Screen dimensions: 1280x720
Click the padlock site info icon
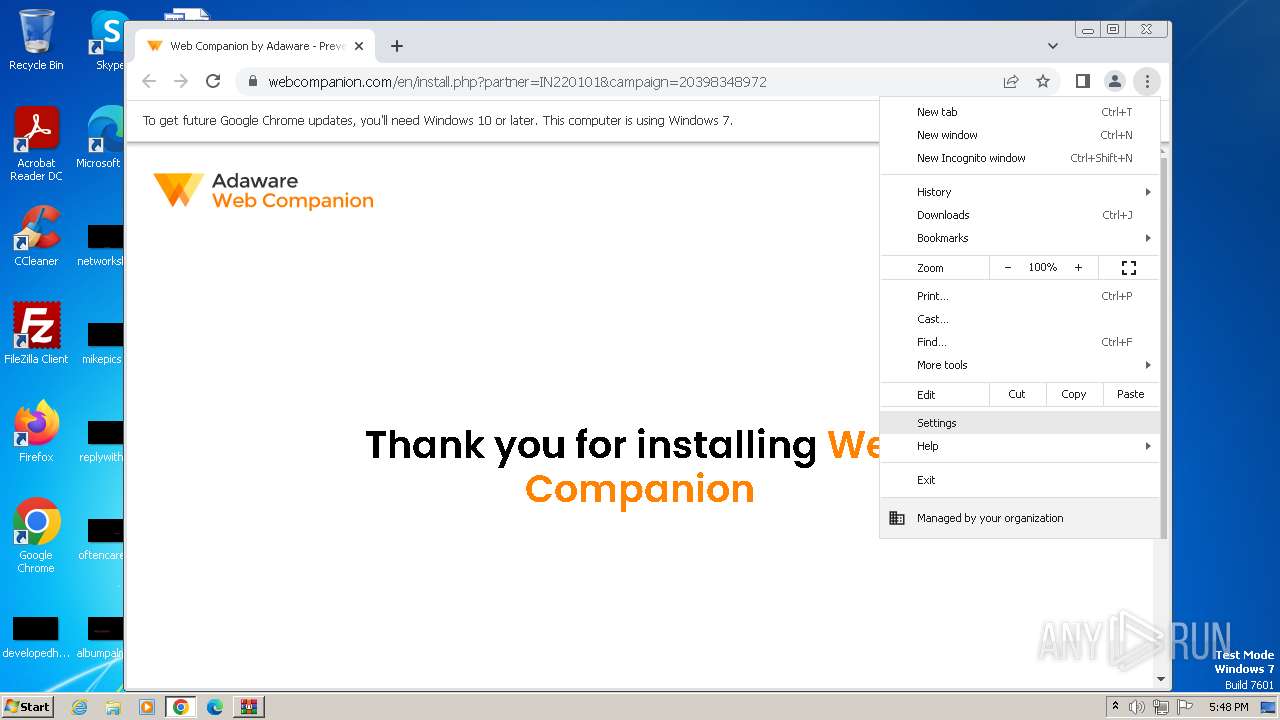pos(253,81)
